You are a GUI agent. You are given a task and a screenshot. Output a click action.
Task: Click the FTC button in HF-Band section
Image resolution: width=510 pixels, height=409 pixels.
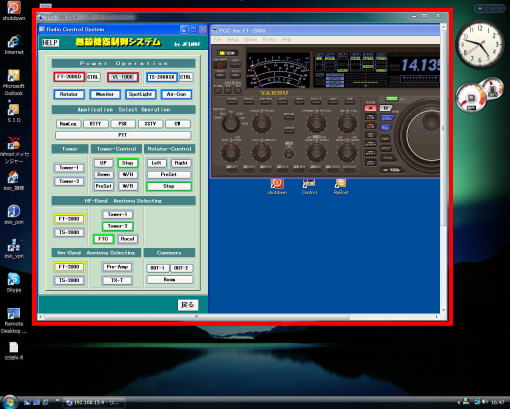pyautogui.click(x=103, y=239)
